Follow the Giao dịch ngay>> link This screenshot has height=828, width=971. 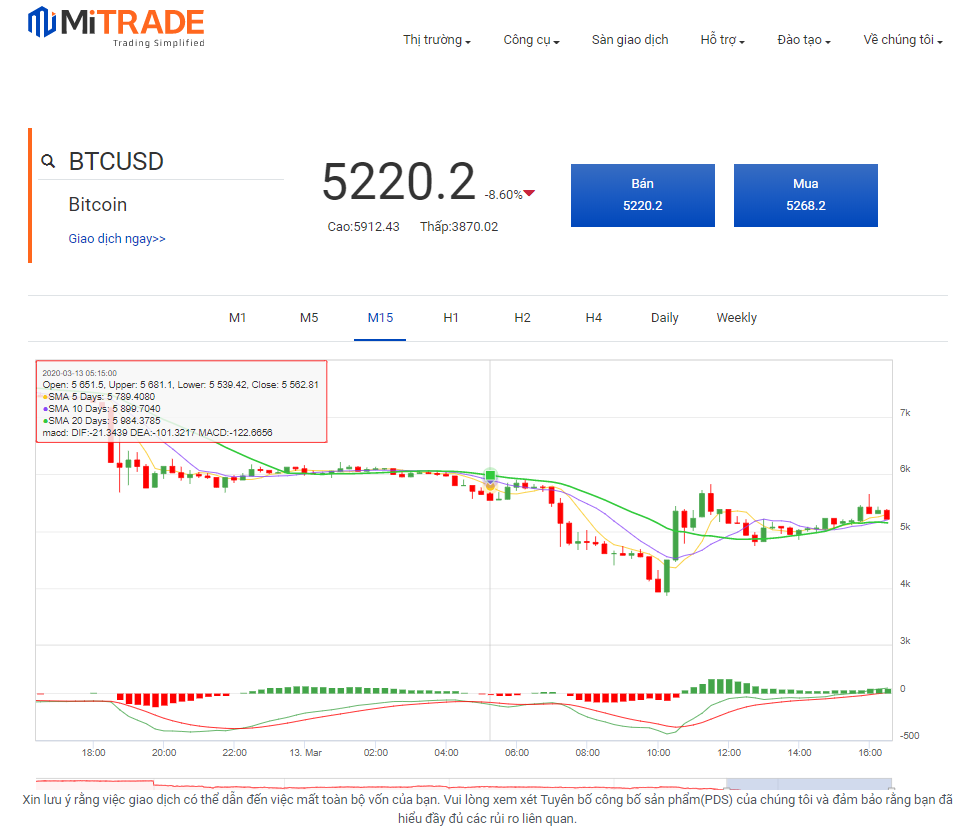point(117,239)
